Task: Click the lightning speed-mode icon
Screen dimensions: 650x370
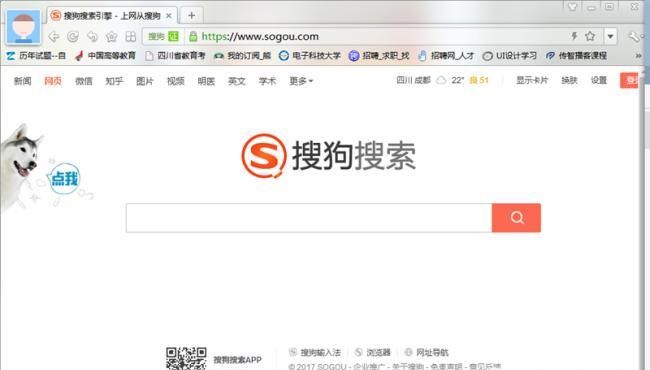Action: pos(574,36)
